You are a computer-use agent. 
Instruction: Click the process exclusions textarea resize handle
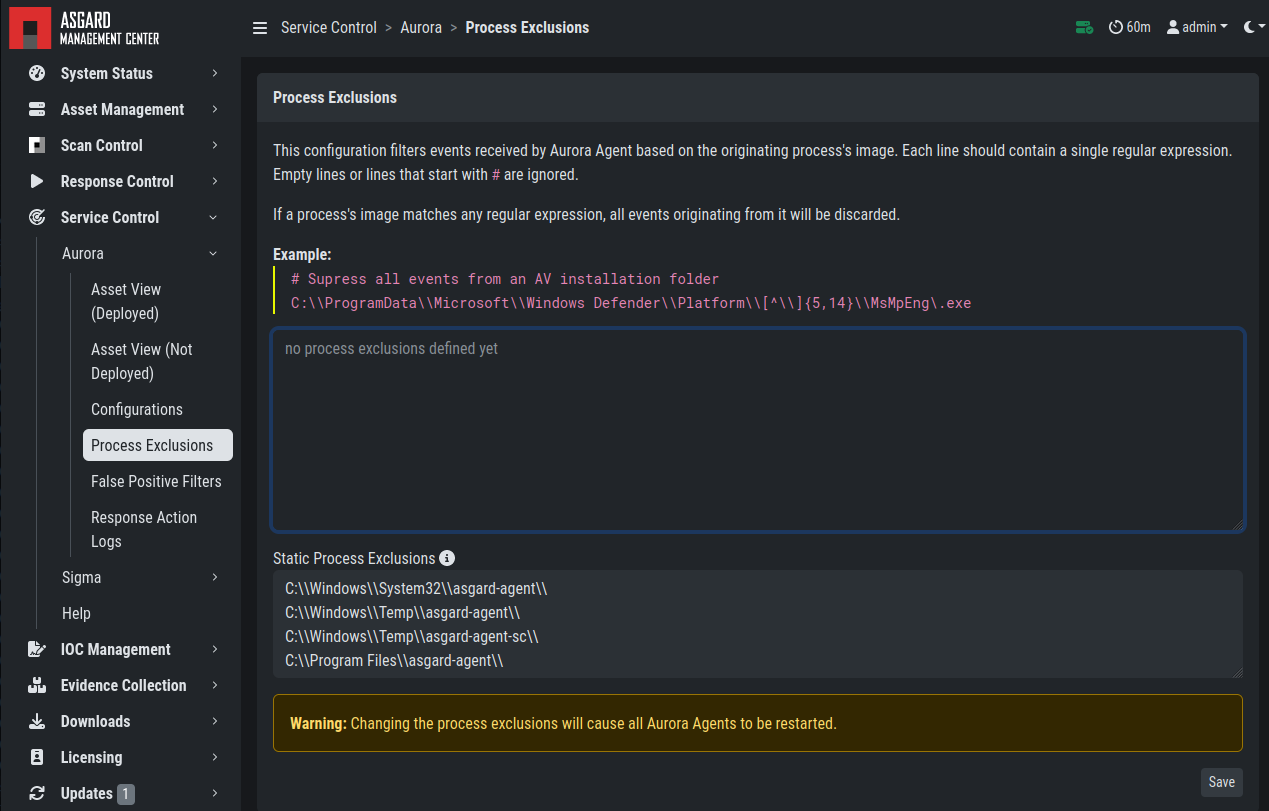1238,524
